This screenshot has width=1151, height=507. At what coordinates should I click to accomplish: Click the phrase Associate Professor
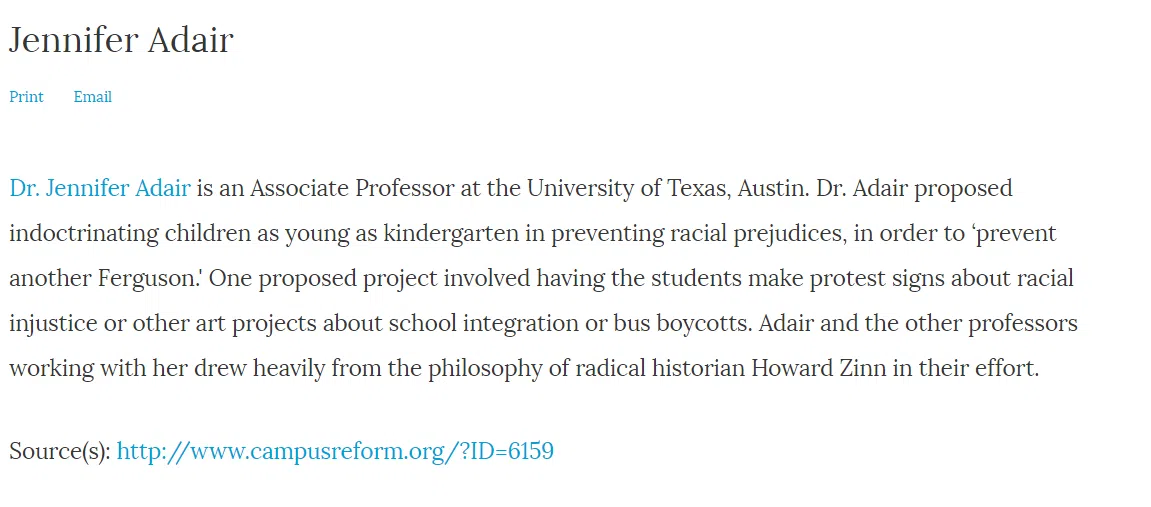[352, 189]
